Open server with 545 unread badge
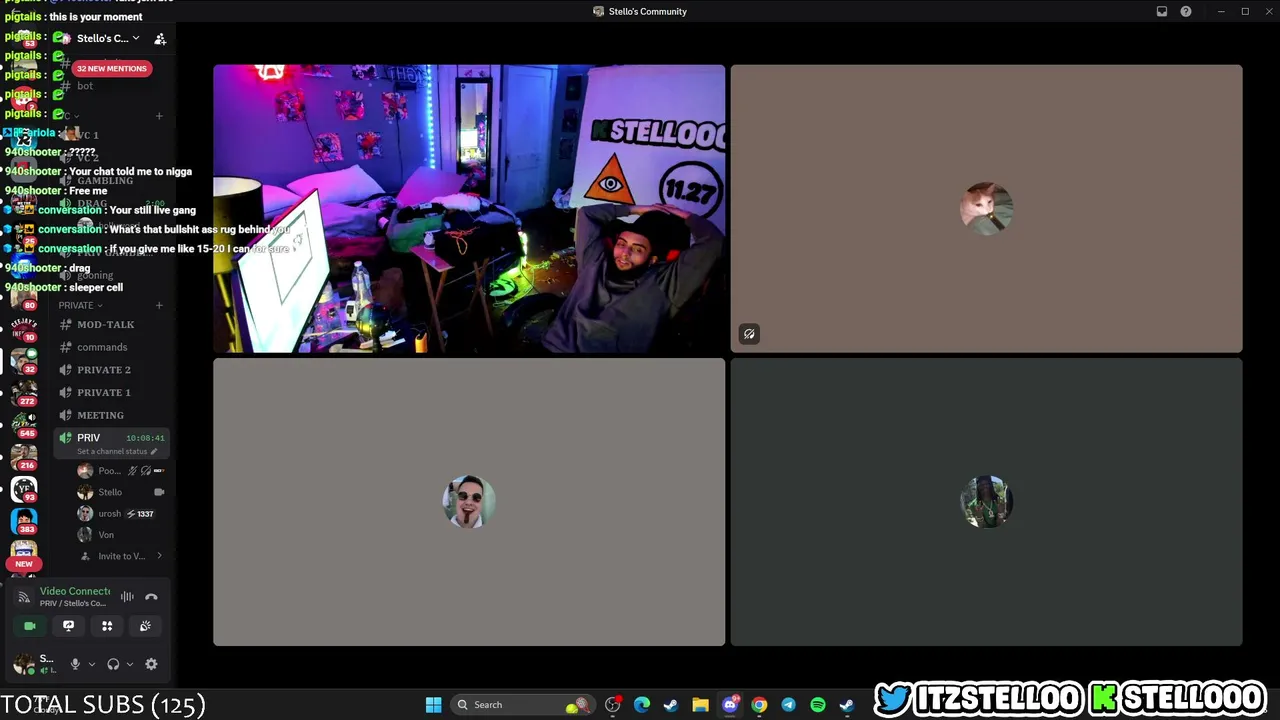The width and height of the screenshot is (1280, 720). tap(24, 425)
